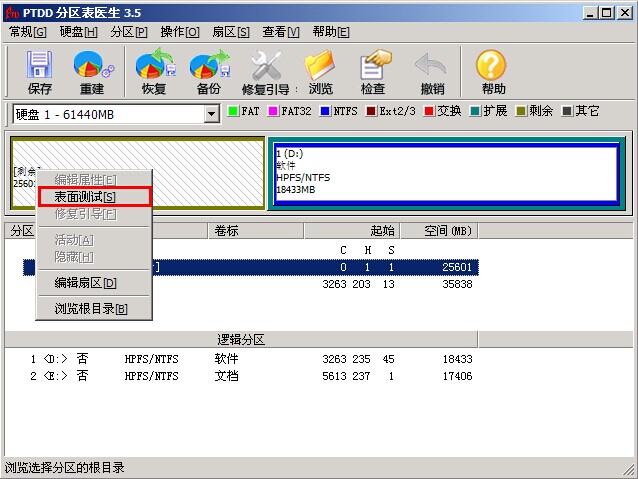Screen dimensions: 638x479
Task: Click the magenta FAT32 legend swatch
Action: pyautogui.click(x=273, y=111)
